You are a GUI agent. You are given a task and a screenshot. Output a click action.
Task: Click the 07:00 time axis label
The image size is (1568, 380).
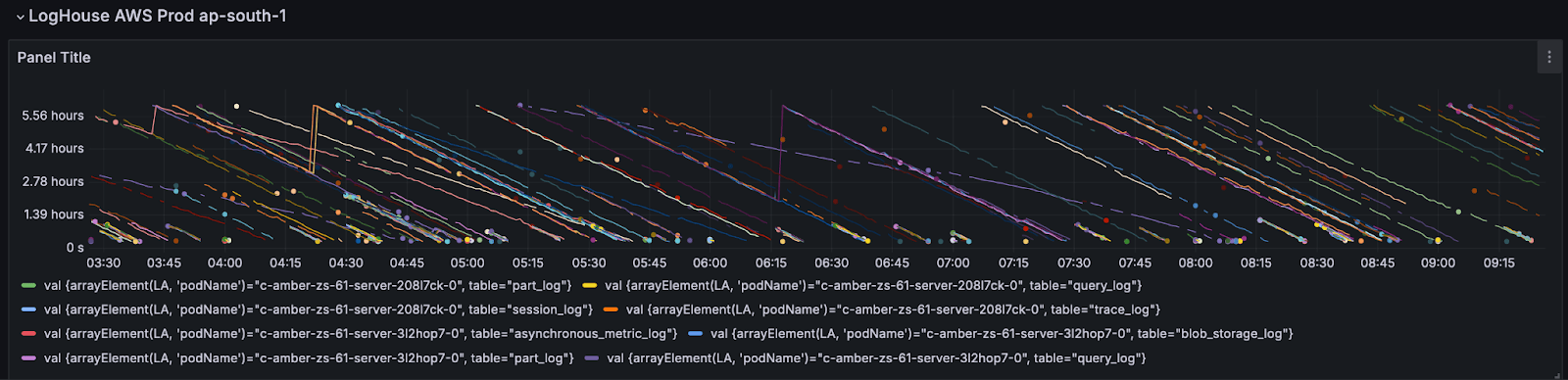point(953,263)
